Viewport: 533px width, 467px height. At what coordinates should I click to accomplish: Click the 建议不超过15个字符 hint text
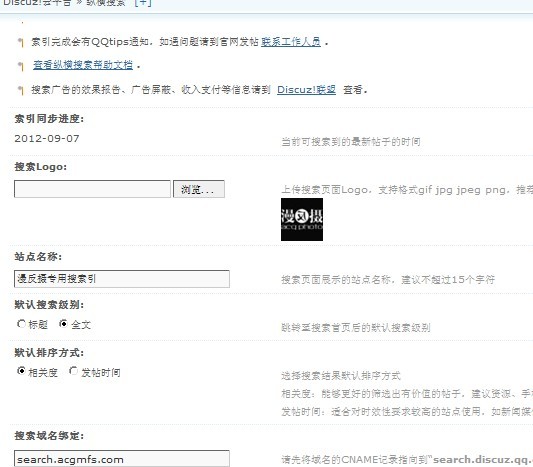pos(448,280)
